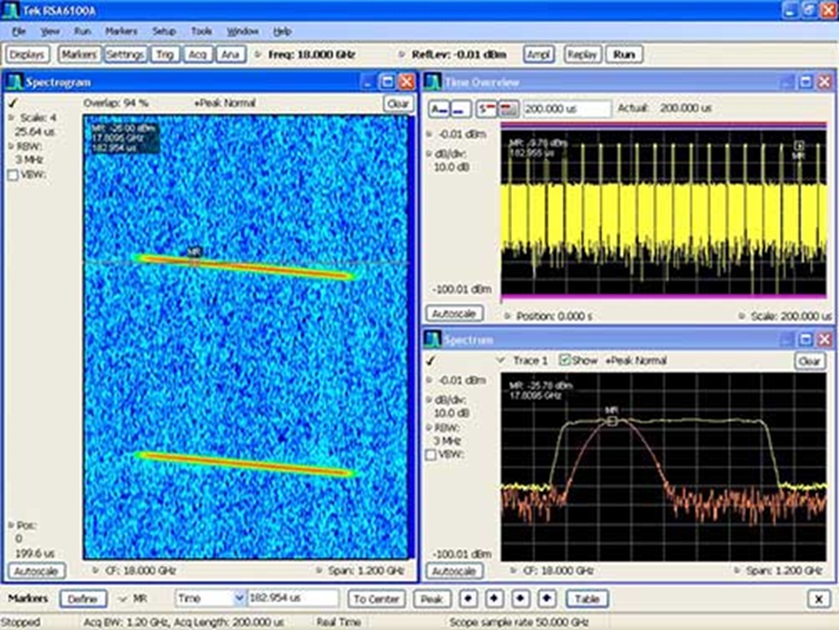Click the 182.954 us marker value field
Image resolution: width=839 pixels, height=630 pixels.
(293, 598)
